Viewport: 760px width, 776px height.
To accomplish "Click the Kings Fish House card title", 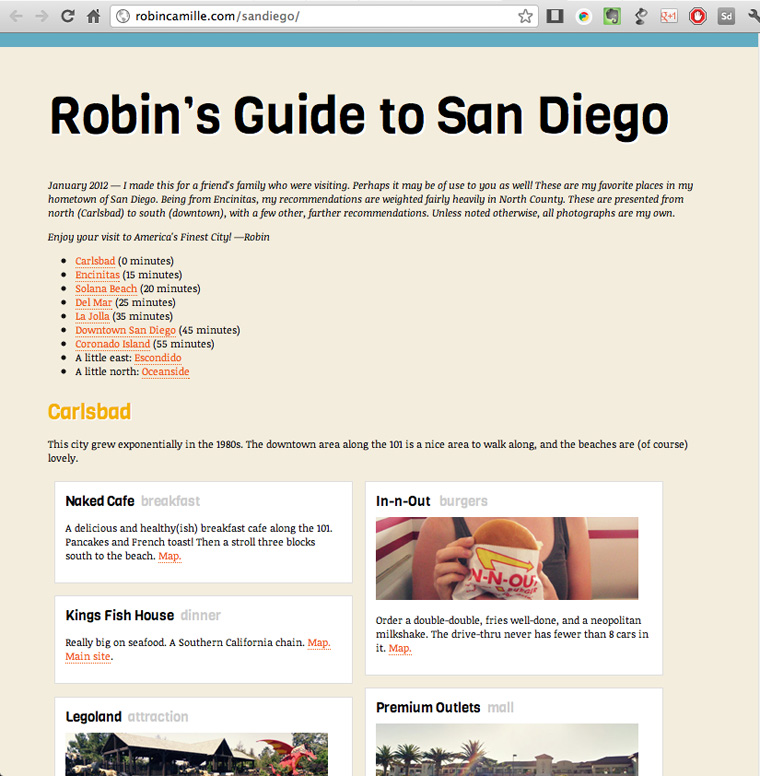I will (120, 616).
